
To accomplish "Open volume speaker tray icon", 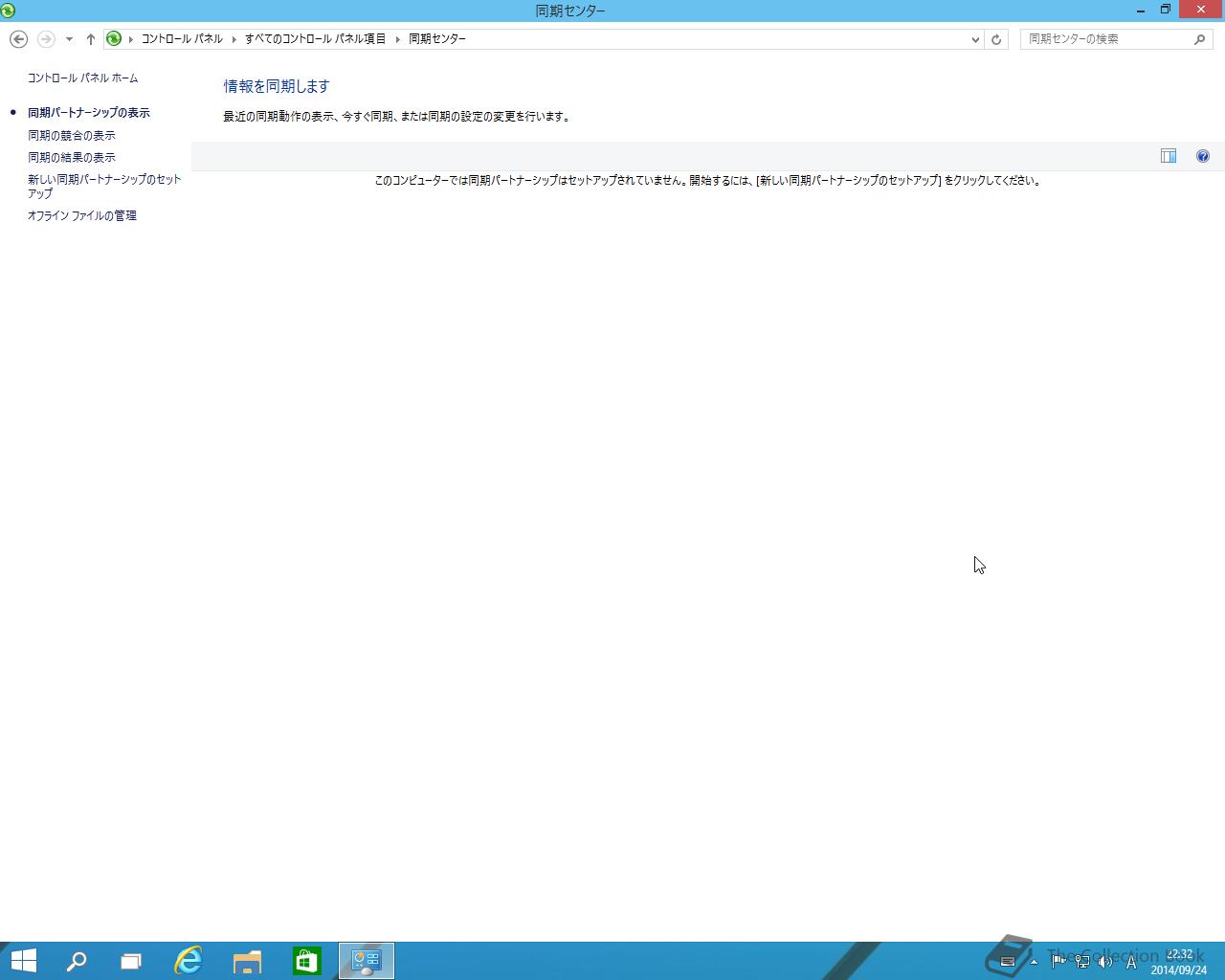I will 1105,962.
